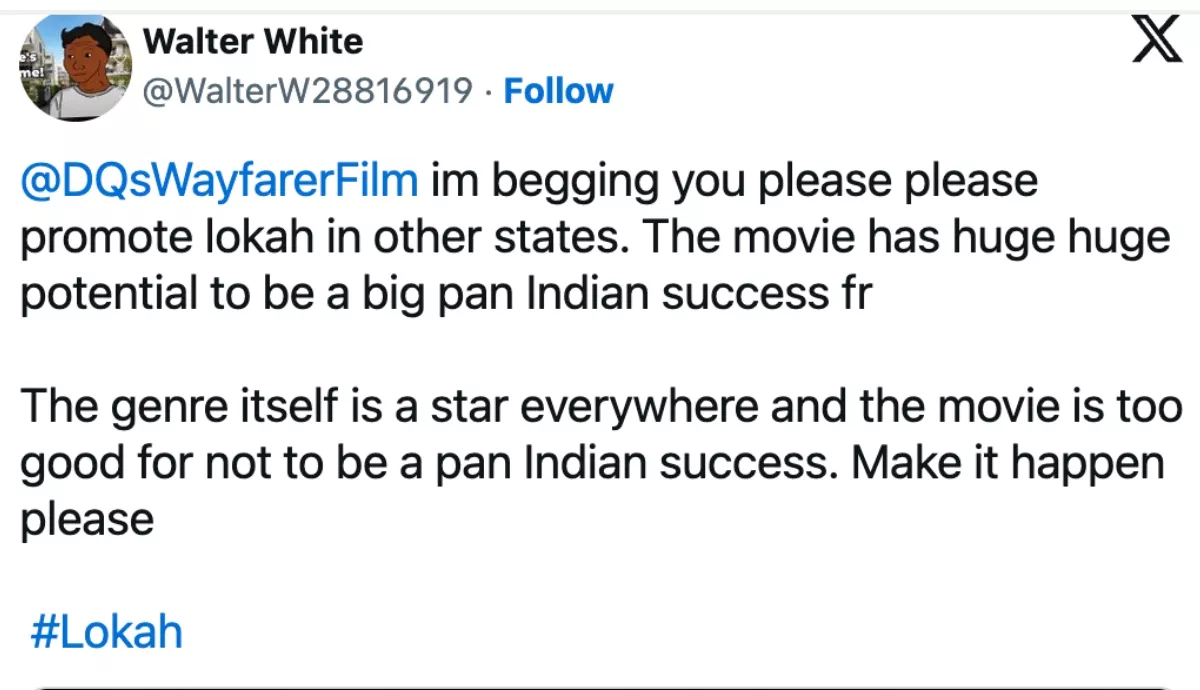The height and width of the screenshot is (690, 1200).
Task: Open the @DQsWayfarerFilm mention link
Action: pyautogui.click(x=218, y=182)
